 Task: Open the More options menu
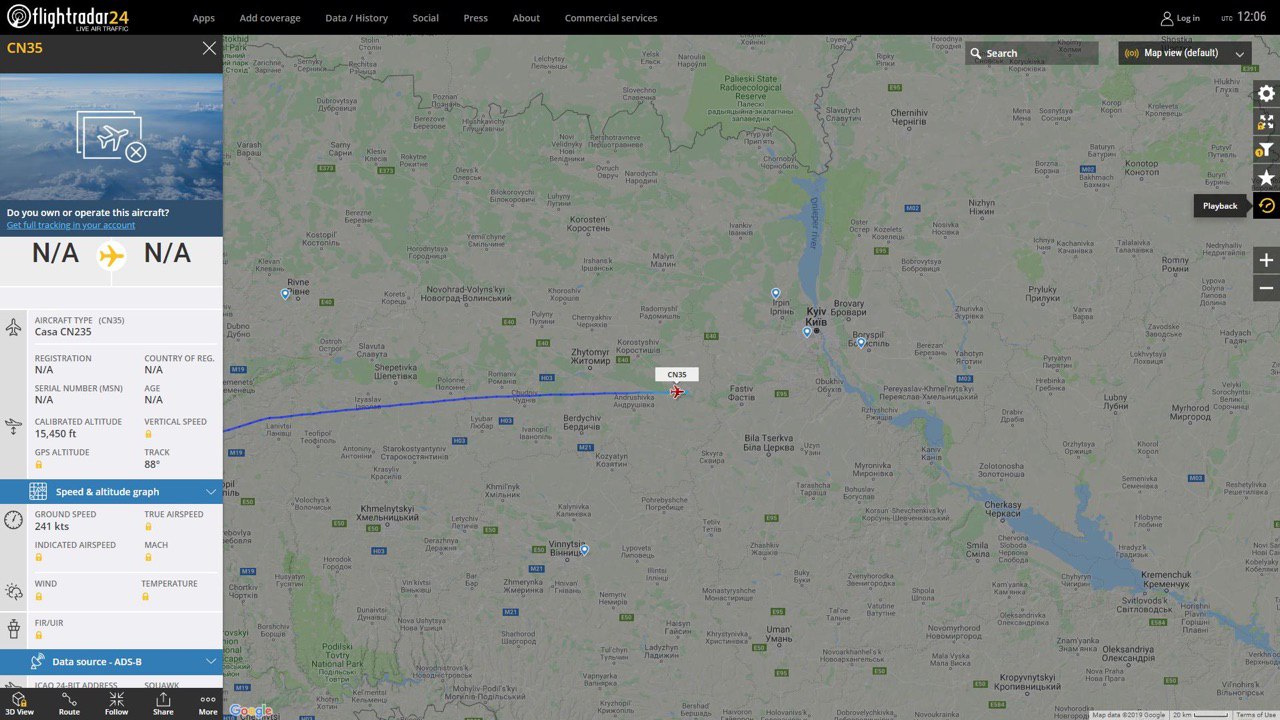point(208,704)
